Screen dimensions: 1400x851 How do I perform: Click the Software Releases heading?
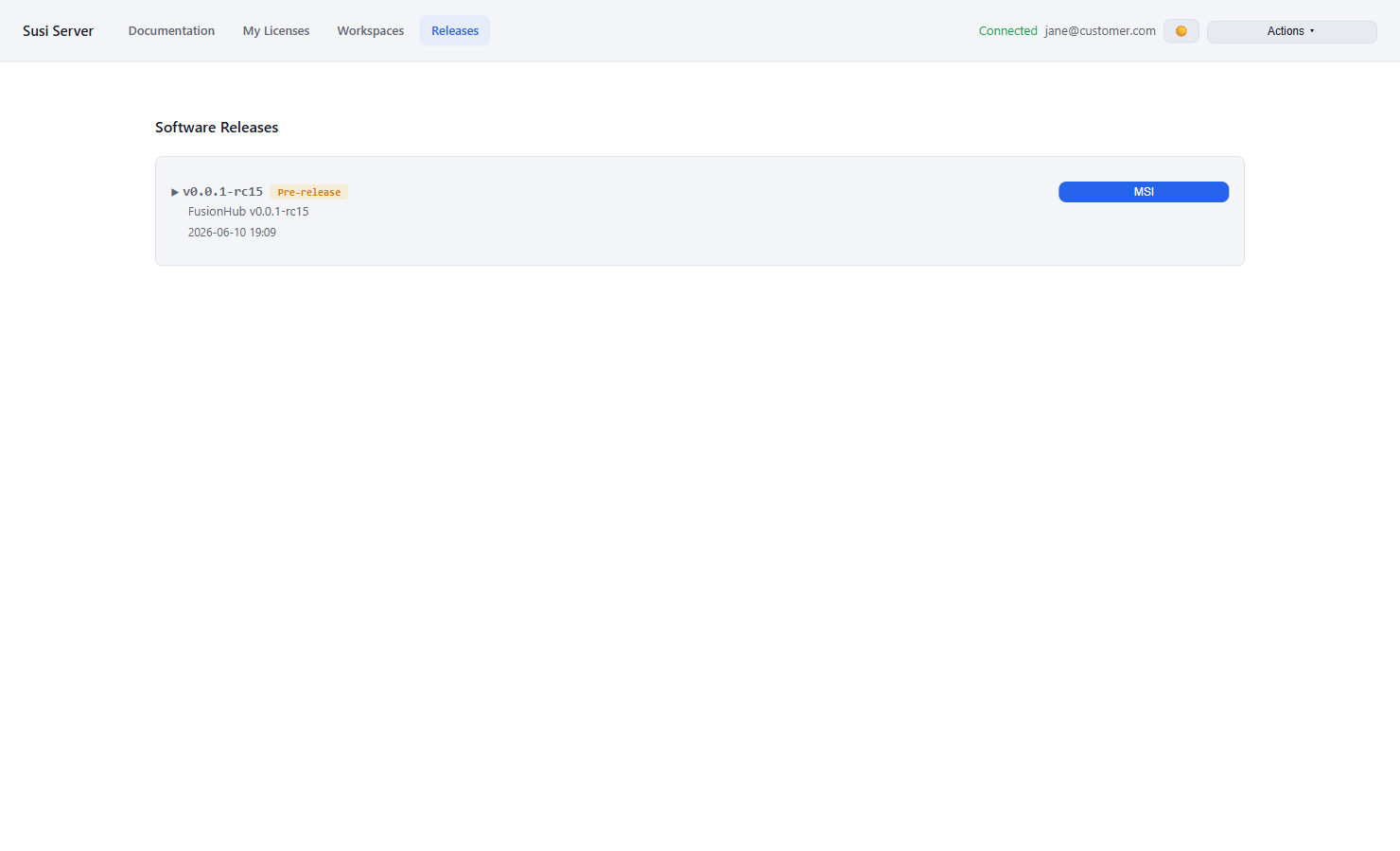pos(217,128)
